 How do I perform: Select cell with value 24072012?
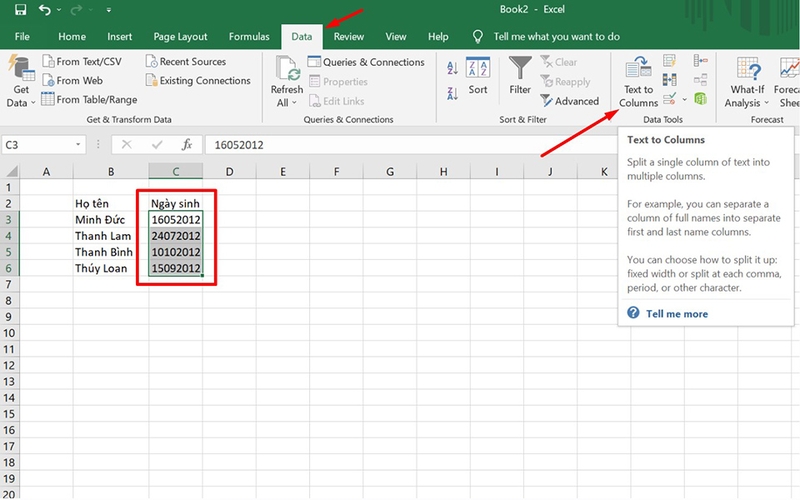click(176, 236)
